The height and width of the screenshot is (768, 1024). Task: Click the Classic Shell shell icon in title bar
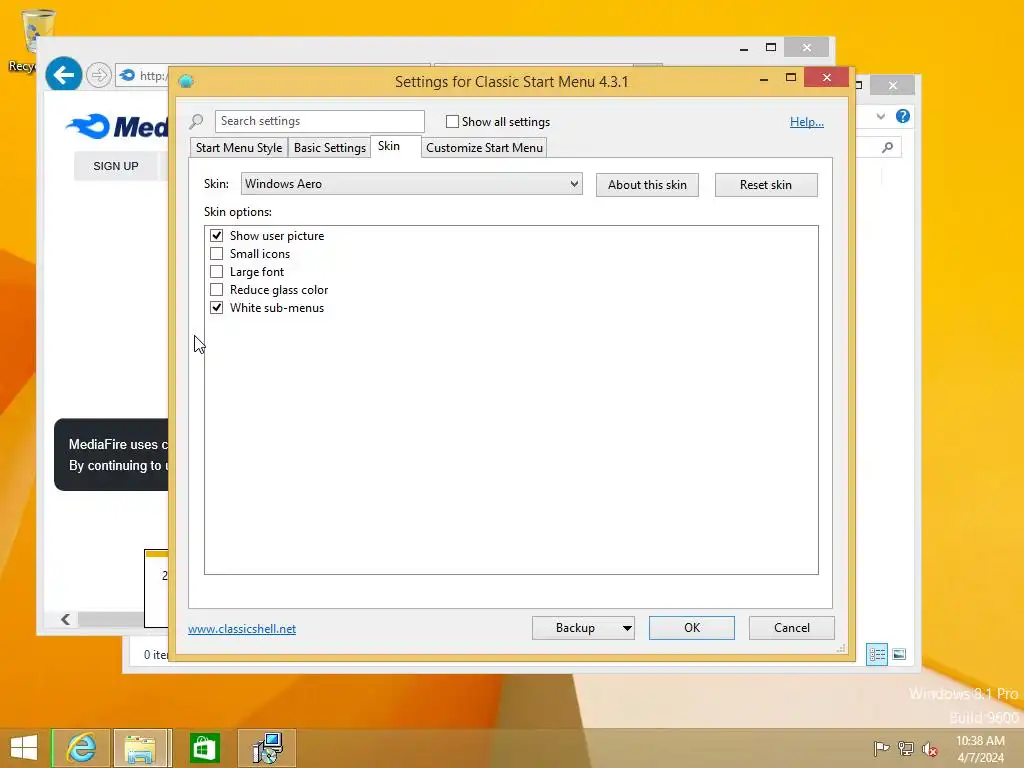[x=186, y=81]
